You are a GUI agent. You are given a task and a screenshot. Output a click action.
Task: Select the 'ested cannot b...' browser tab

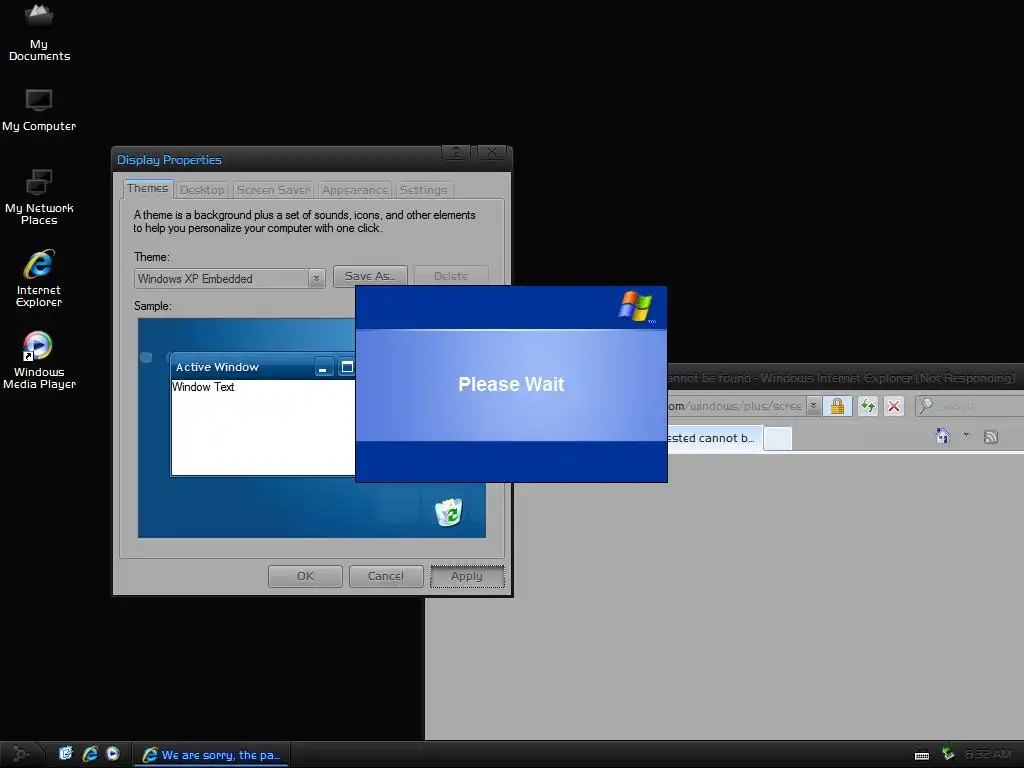coord(714,438)
